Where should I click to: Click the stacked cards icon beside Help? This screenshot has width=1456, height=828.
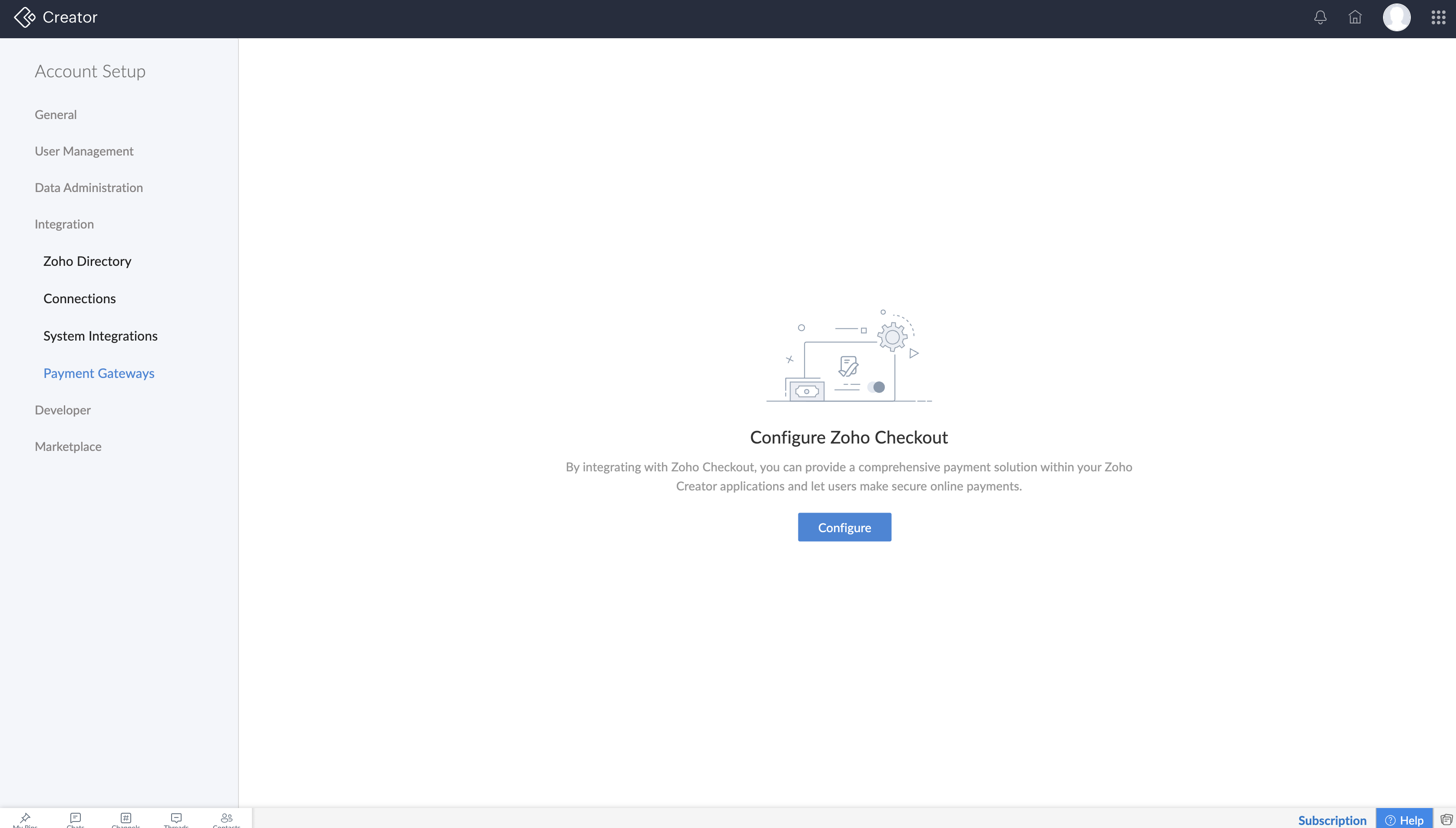[x=1446, y=819]
